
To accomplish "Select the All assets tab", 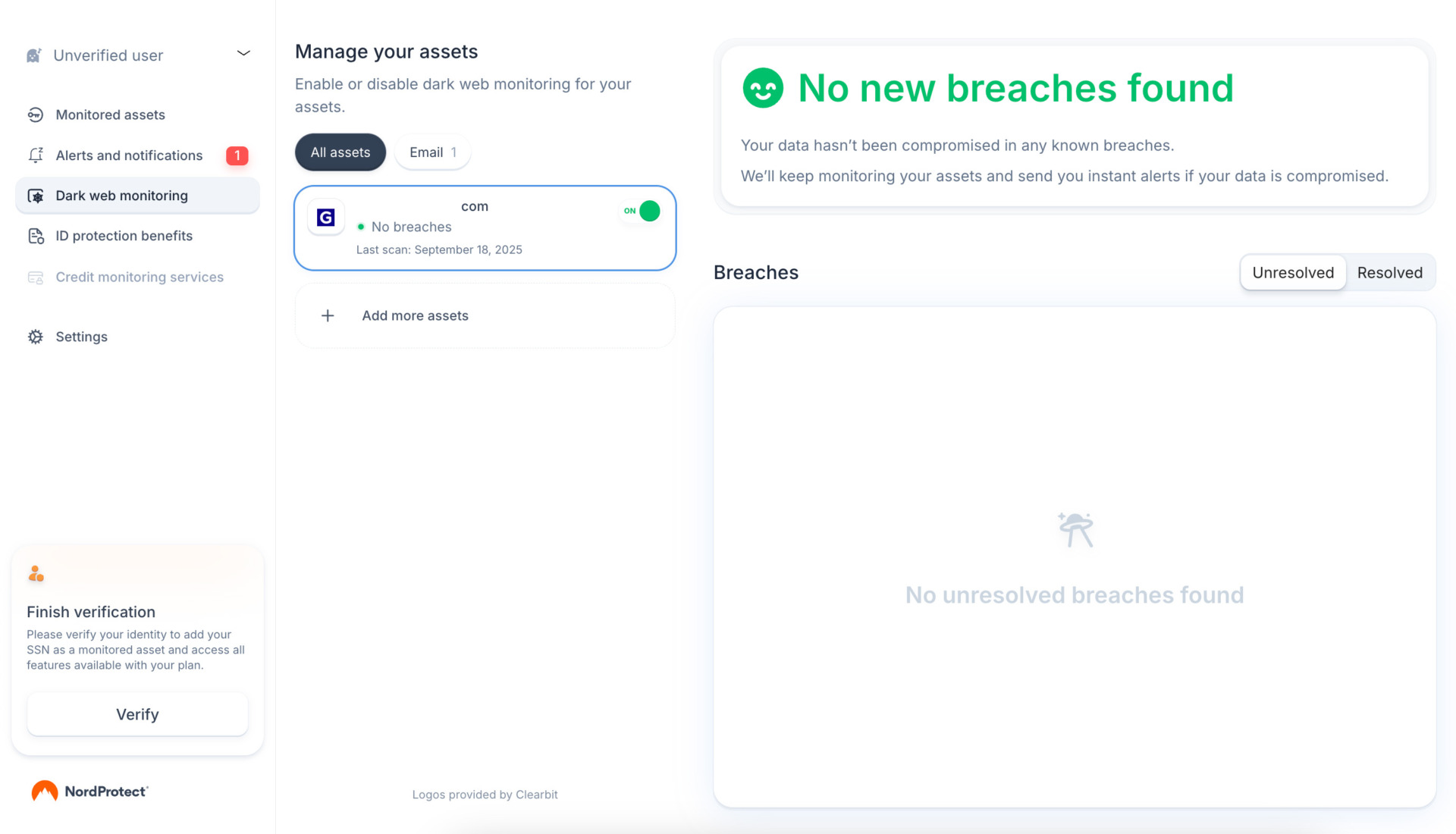I will tap(340, 152).
